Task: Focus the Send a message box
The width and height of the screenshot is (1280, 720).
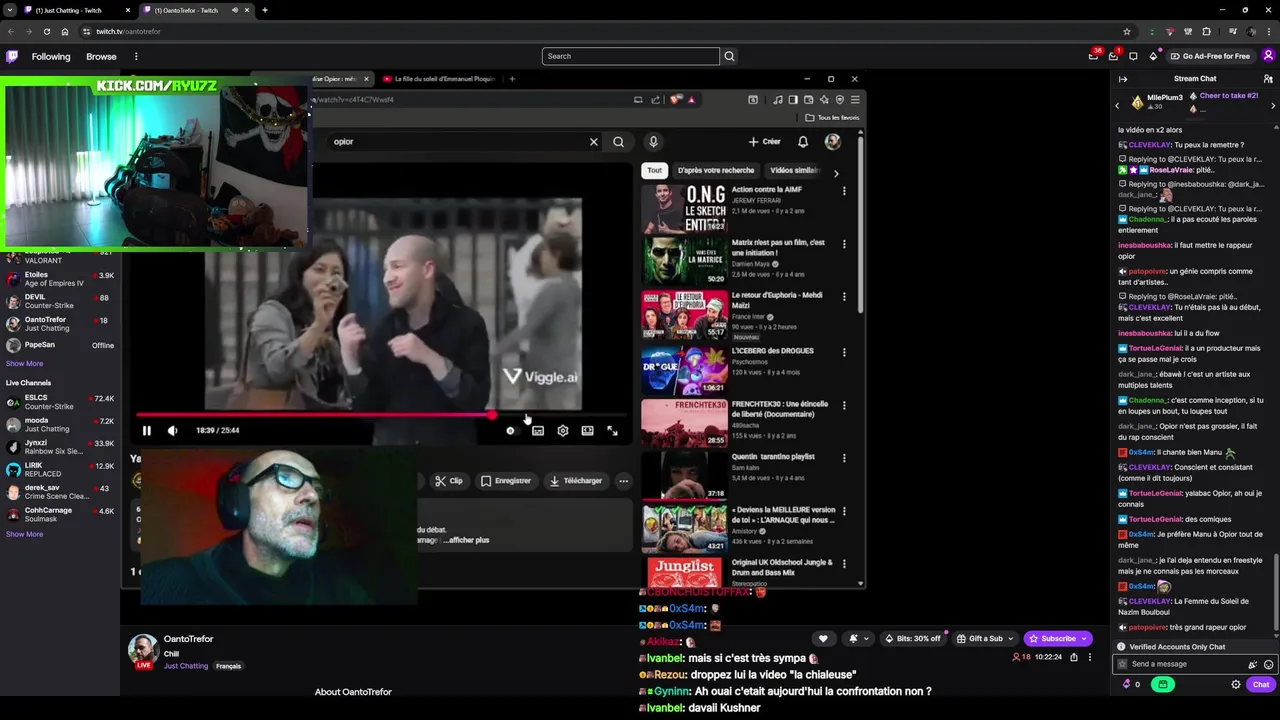Action: (x=1185, y=664)
